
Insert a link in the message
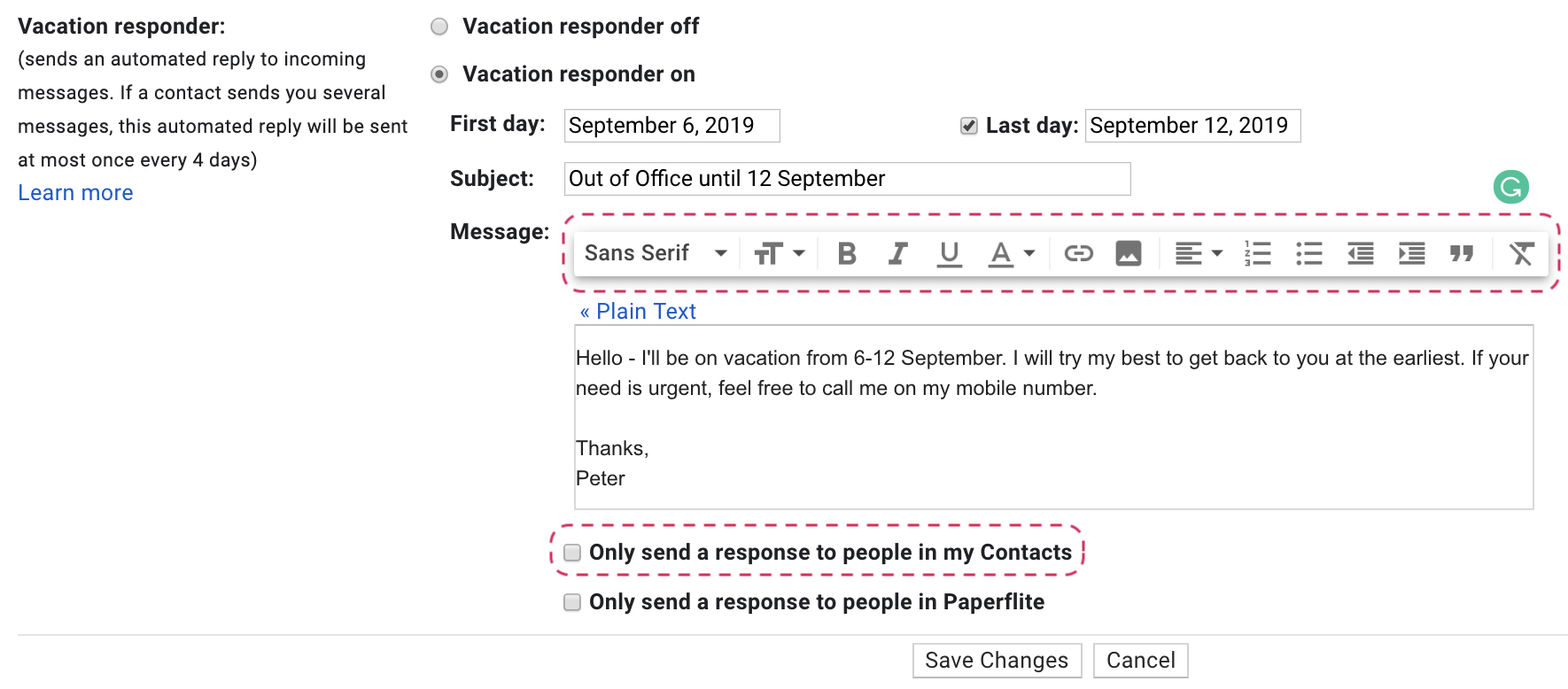tap(1078, 254)
